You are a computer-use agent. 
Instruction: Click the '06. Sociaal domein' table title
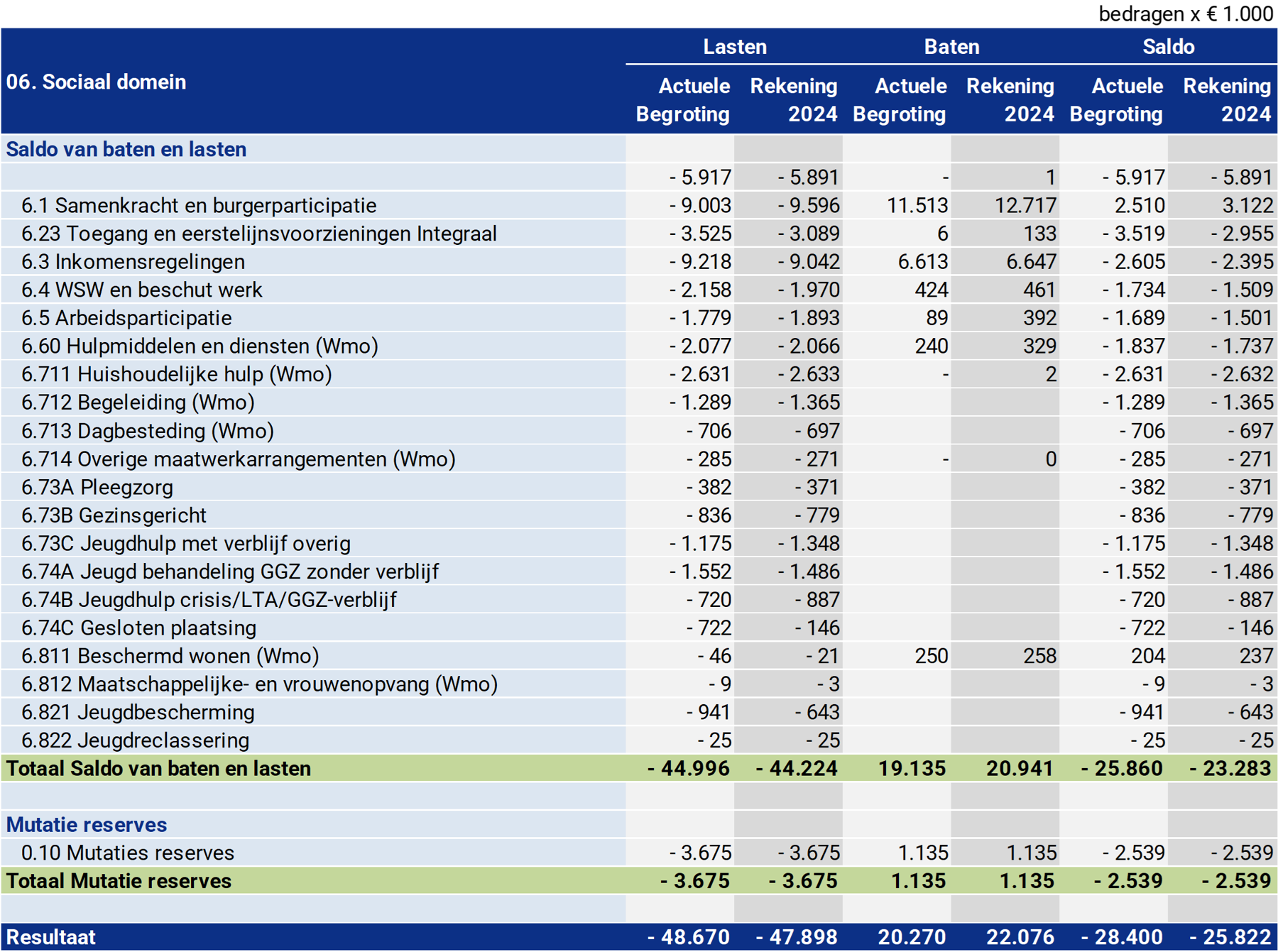click(96, 82)
